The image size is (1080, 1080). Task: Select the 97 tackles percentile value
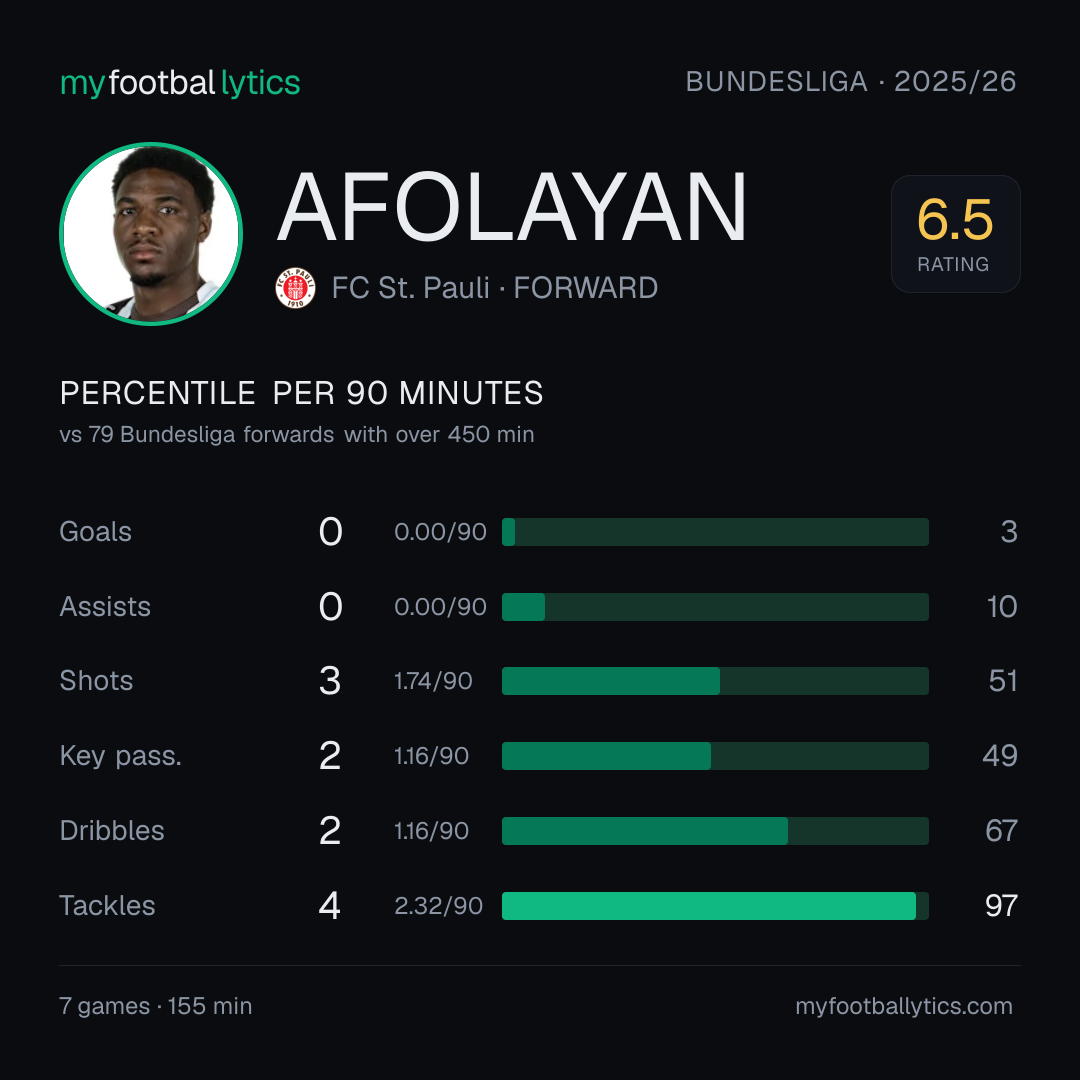click(x=1001, y=906)
